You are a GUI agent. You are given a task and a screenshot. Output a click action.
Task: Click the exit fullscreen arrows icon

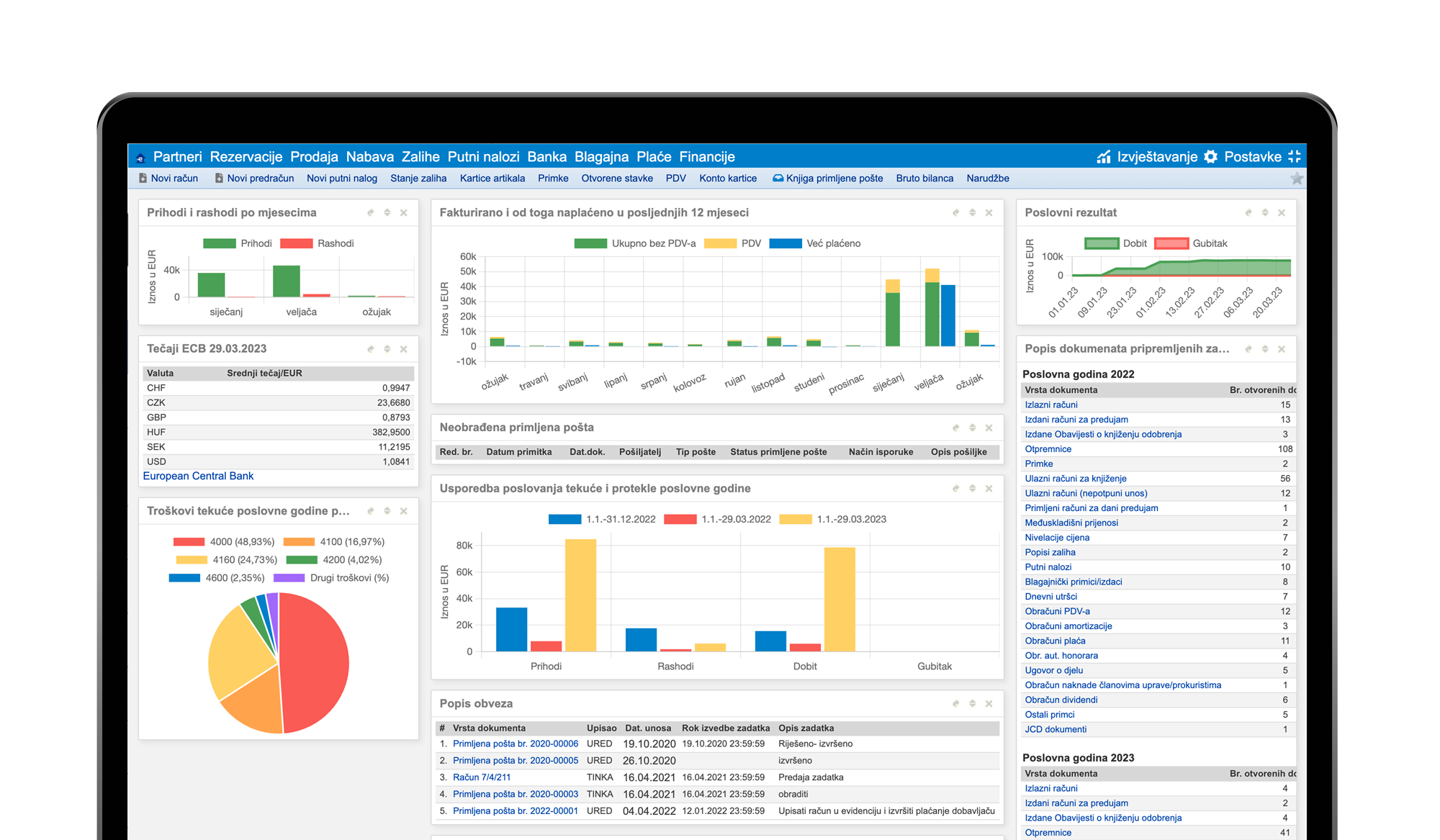tap(1295, 156)
